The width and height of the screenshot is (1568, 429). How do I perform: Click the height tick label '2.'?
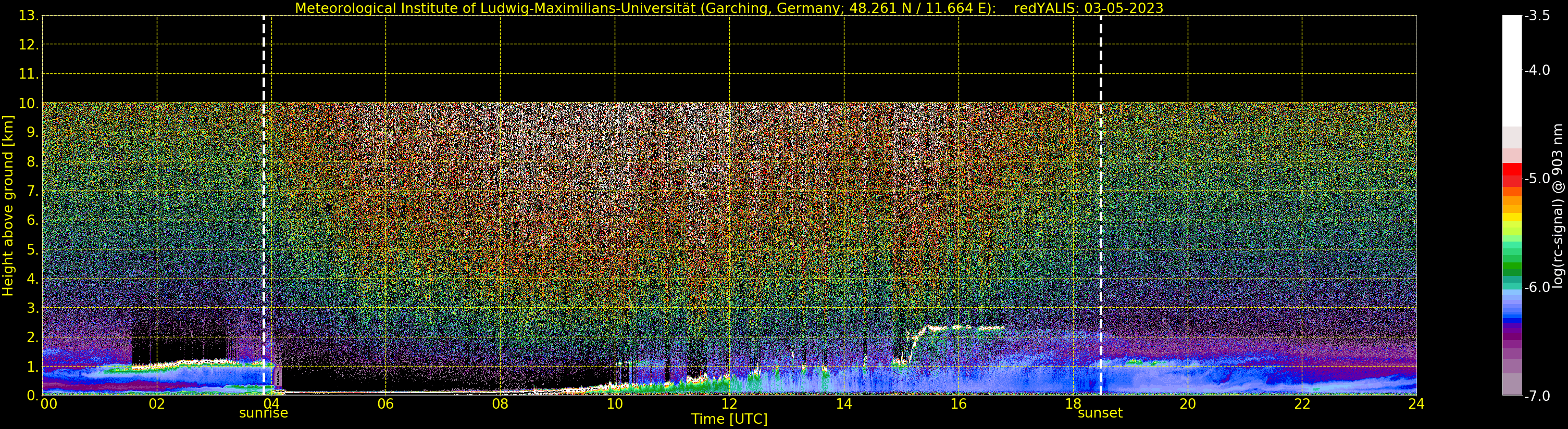[32, 338]
